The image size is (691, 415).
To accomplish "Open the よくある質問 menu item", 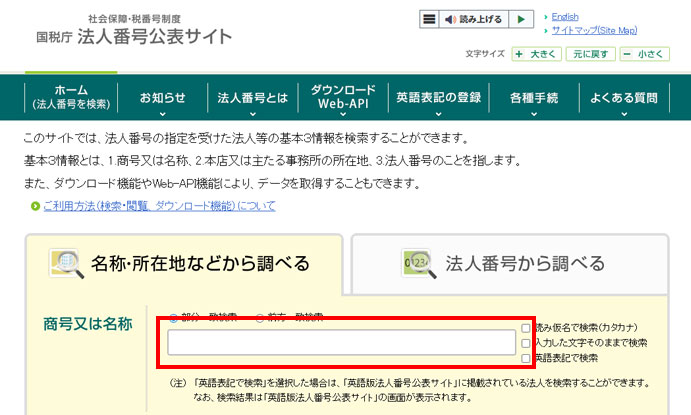I will 624,98.
